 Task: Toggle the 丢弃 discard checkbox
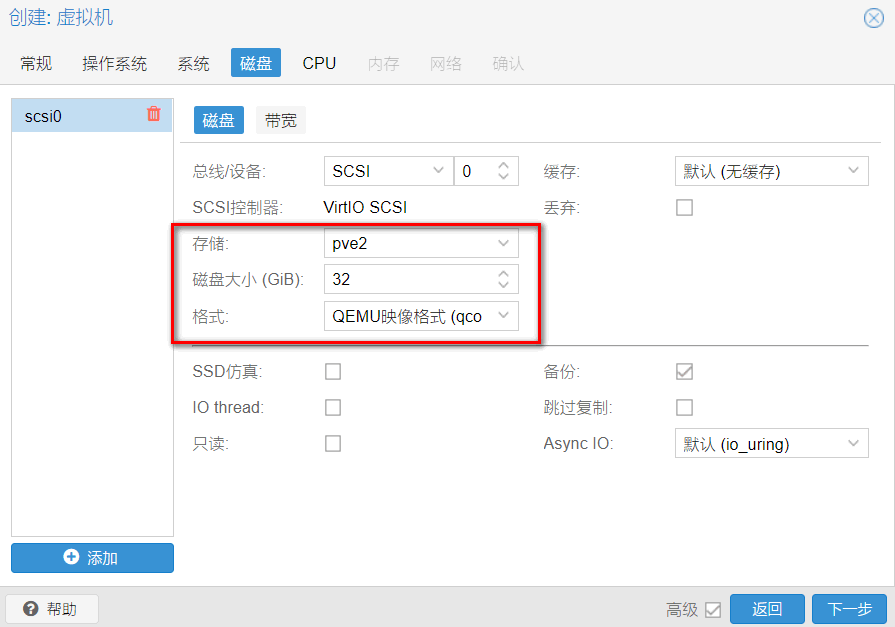pyautogui.click(x=684, y=207)
